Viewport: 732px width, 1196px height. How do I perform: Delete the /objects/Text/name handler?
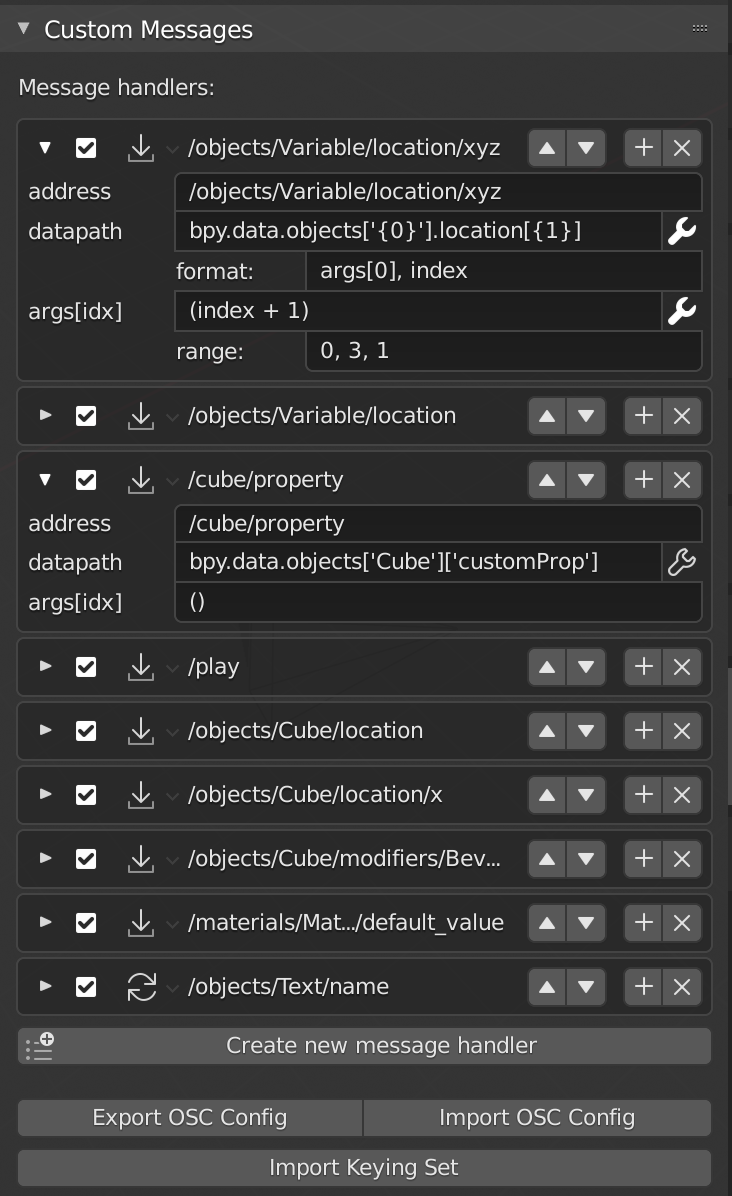(x=682, y=987)
